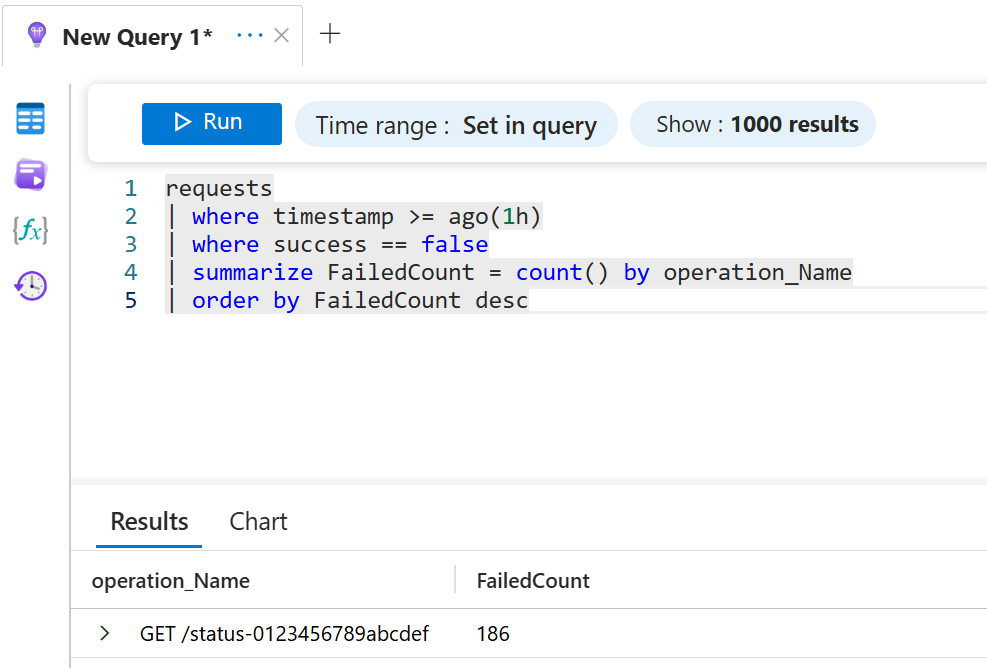Expand the GET /status result row
This screenshot has height=668, width=987.
104,634
